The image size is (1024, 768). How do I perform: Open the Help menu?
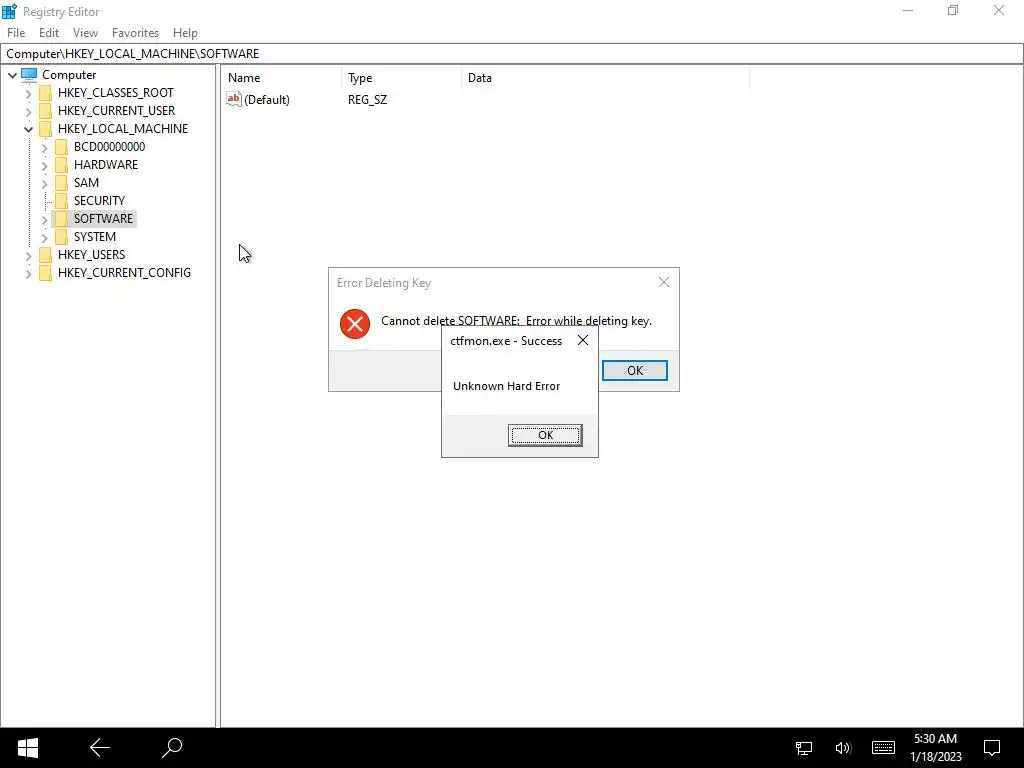185,33
